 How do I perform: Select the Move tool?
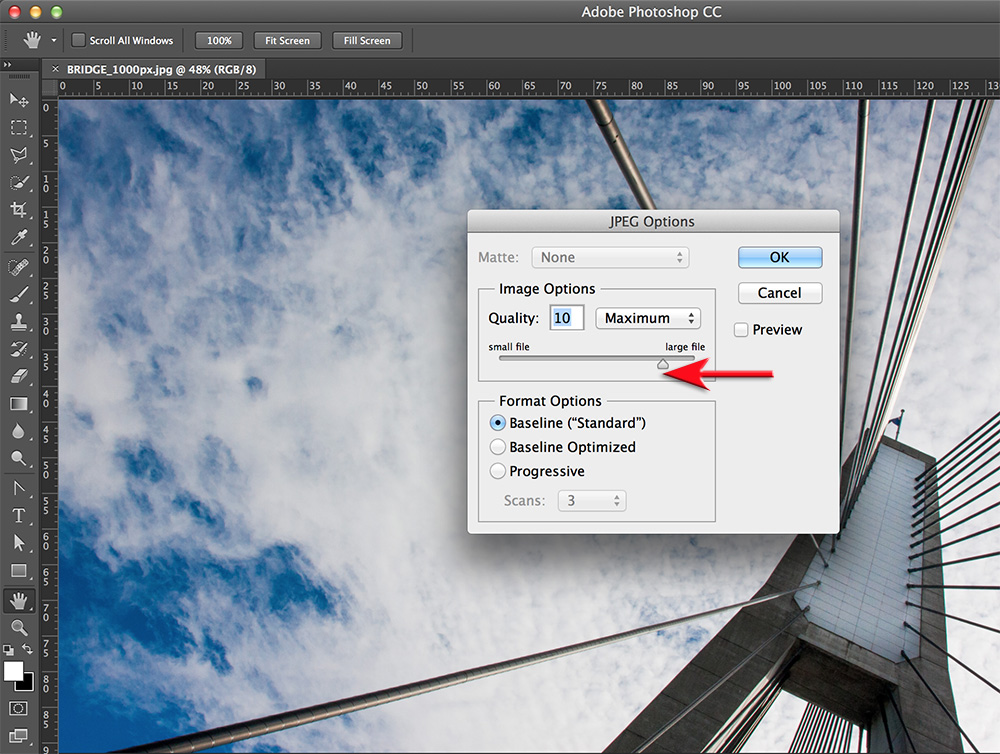[20, 100]
